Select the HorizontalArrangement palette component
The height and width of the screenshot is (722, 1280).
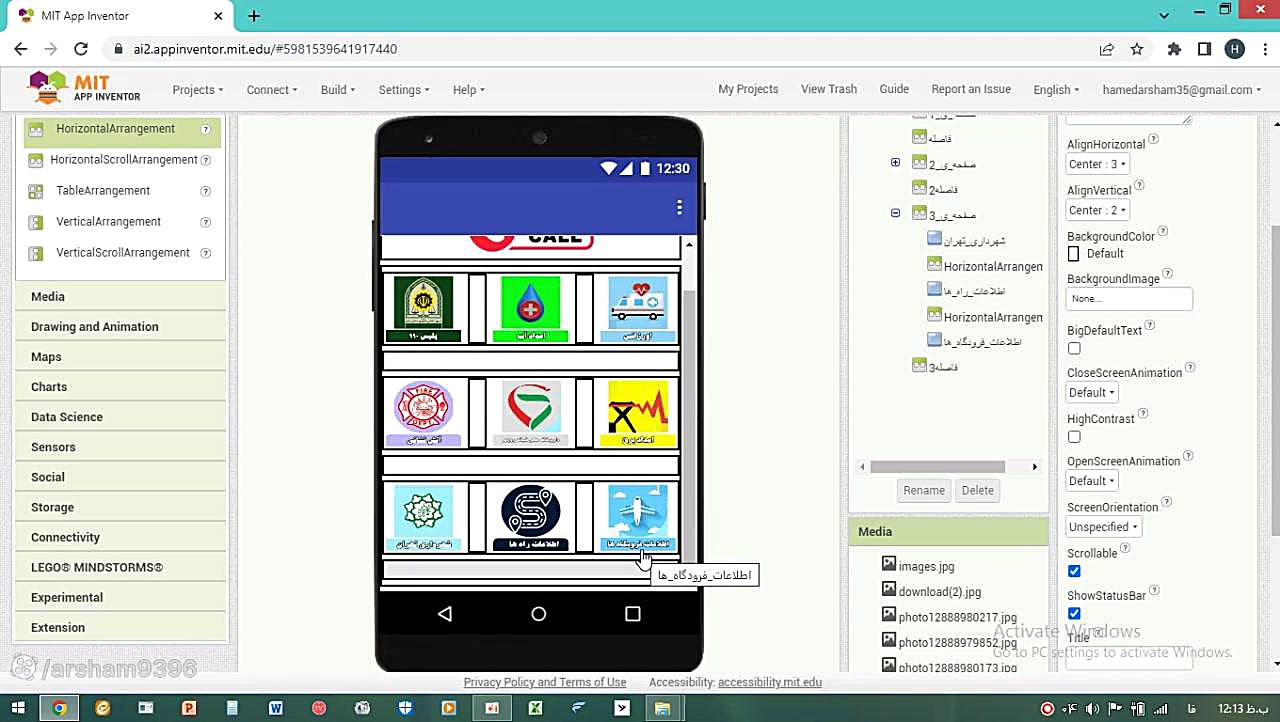coord(115,129)
